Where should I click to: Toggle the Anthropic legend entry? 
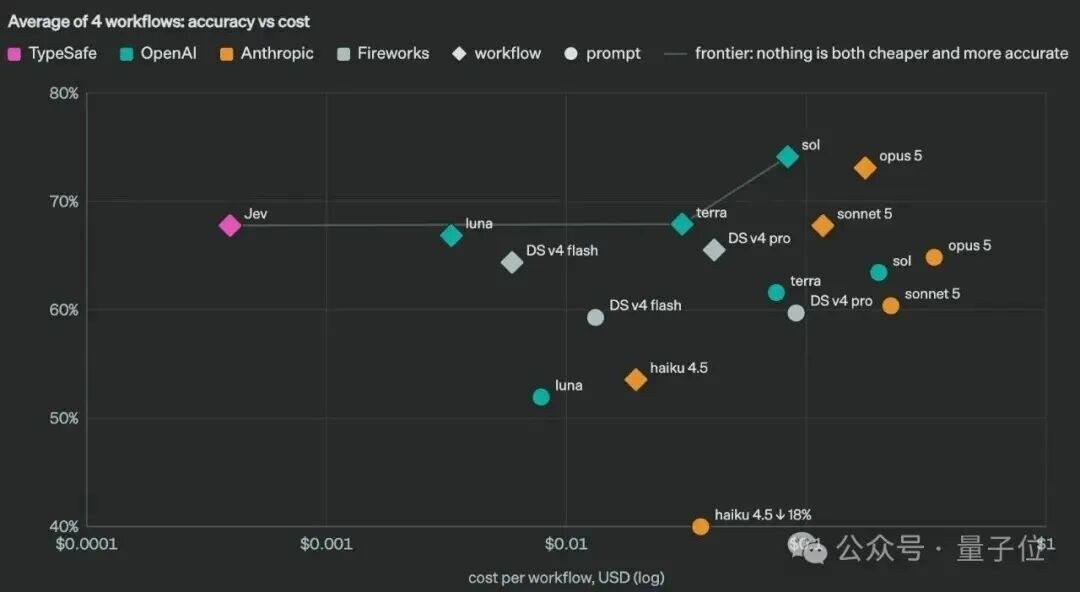[267, 54]
